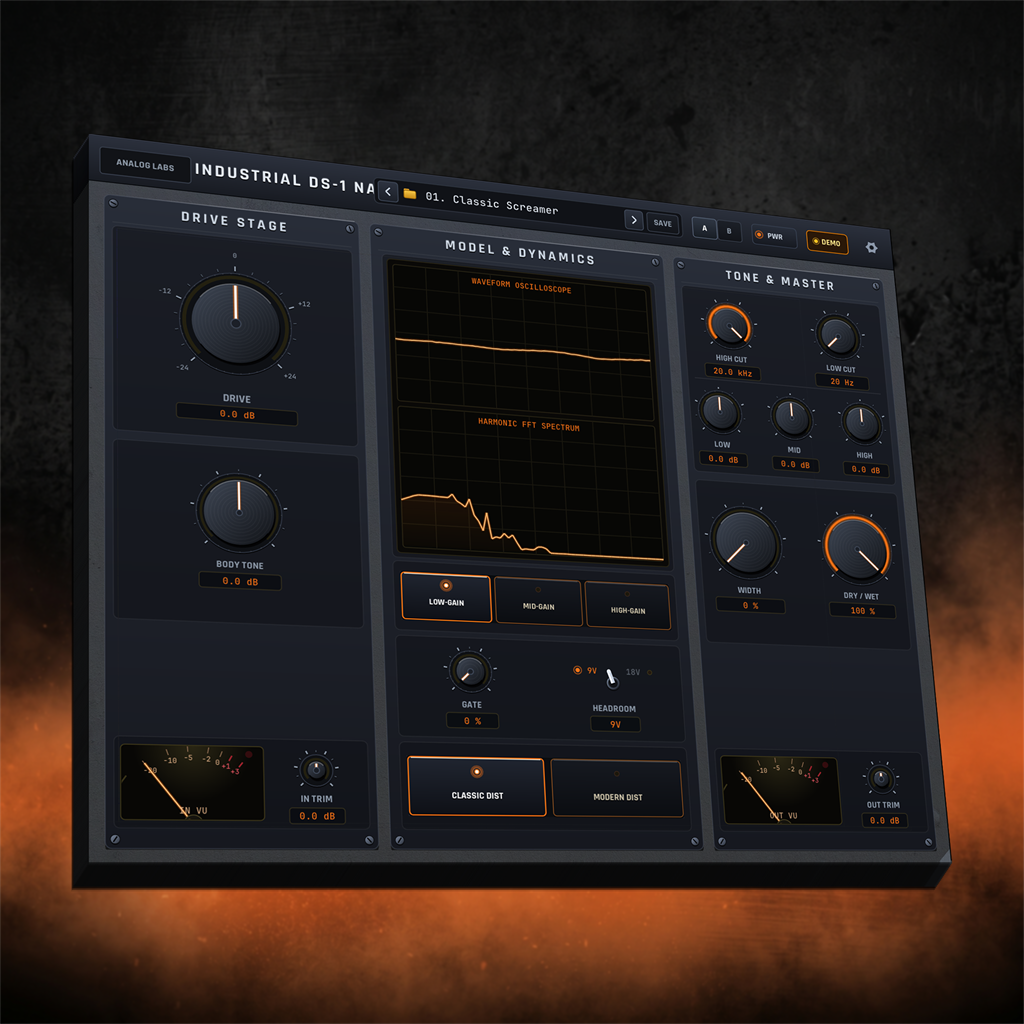Toggle the PWR power button

pos(773,236)
